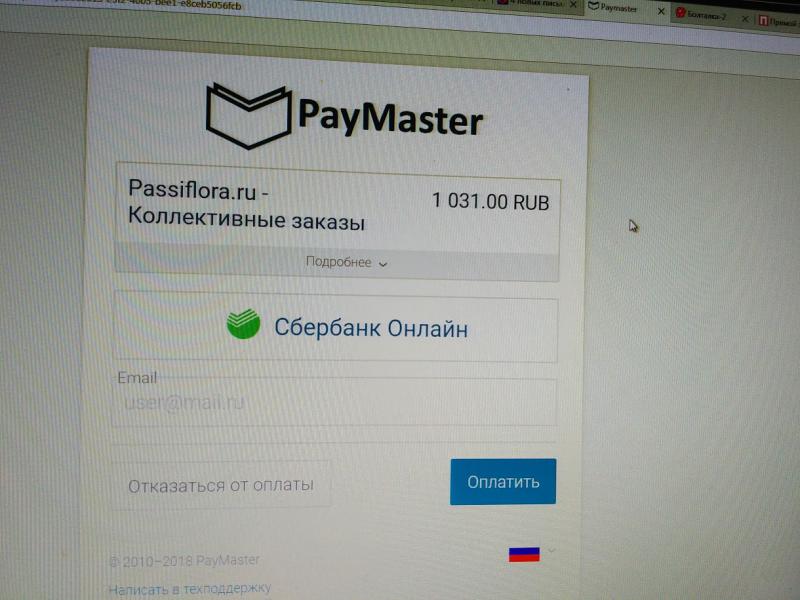
Task: Focus the Email input field
Action: [334, 403]
